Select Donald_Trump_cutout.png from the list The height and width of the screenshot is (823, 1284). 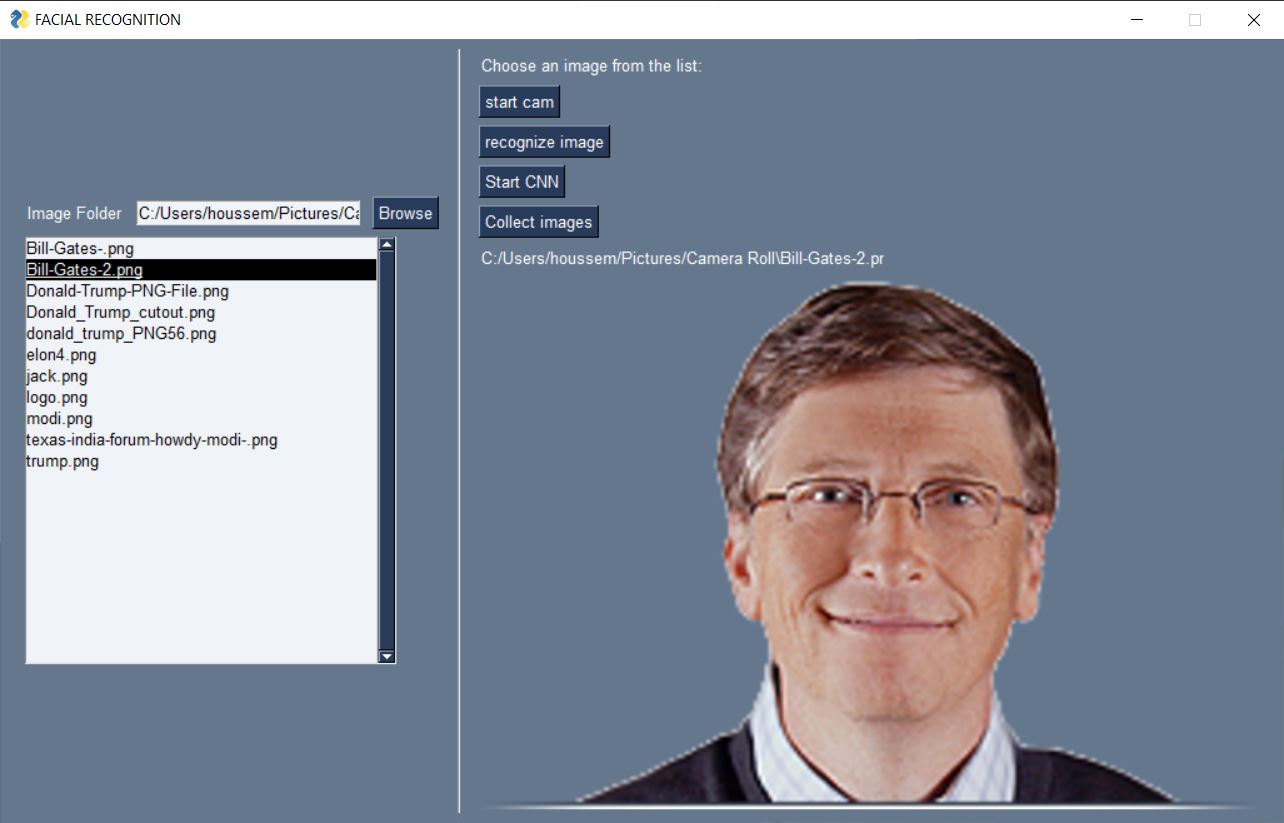(x=120, y=312)
